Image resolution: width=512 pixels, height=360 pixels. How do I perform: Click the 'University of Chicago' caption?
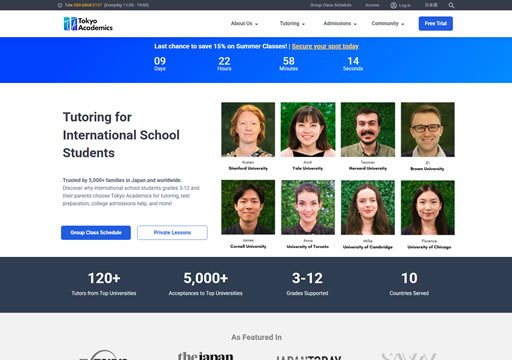click(429, 247)
